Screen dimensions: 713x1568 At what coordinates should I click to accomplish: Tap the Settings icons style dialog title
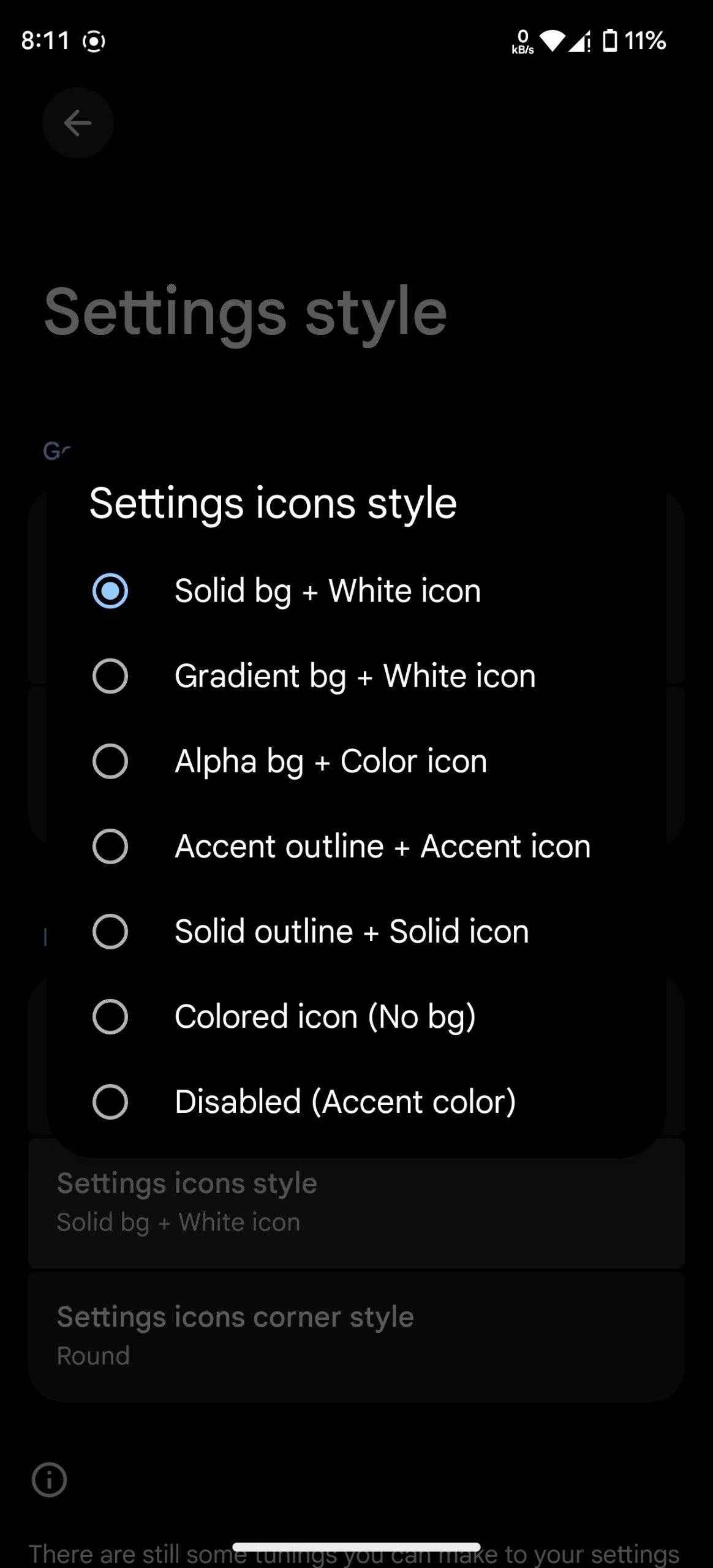(x=273, y=503)
